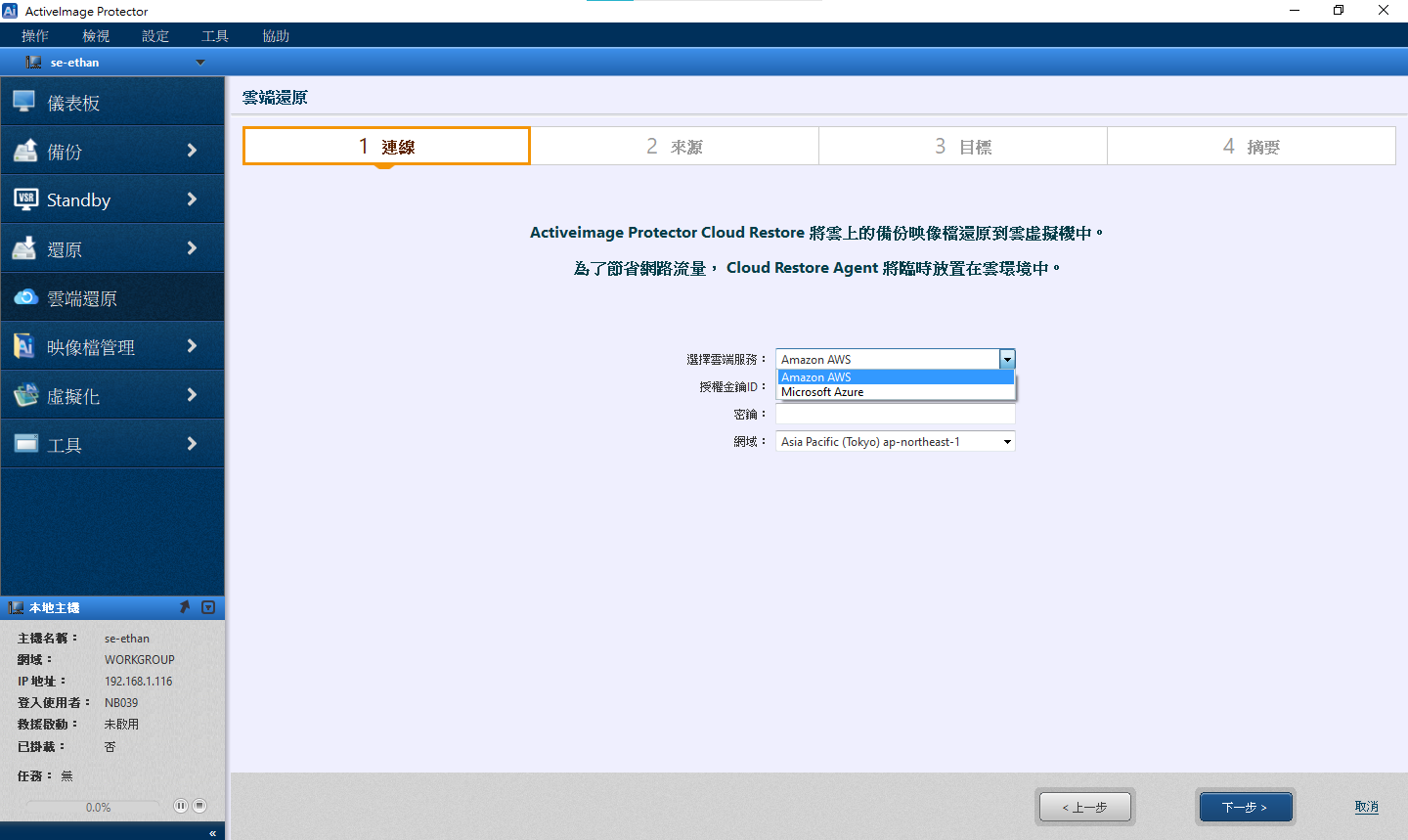Switch to step 2 來源 tab
1408x840 pixels.
[675, 147]
